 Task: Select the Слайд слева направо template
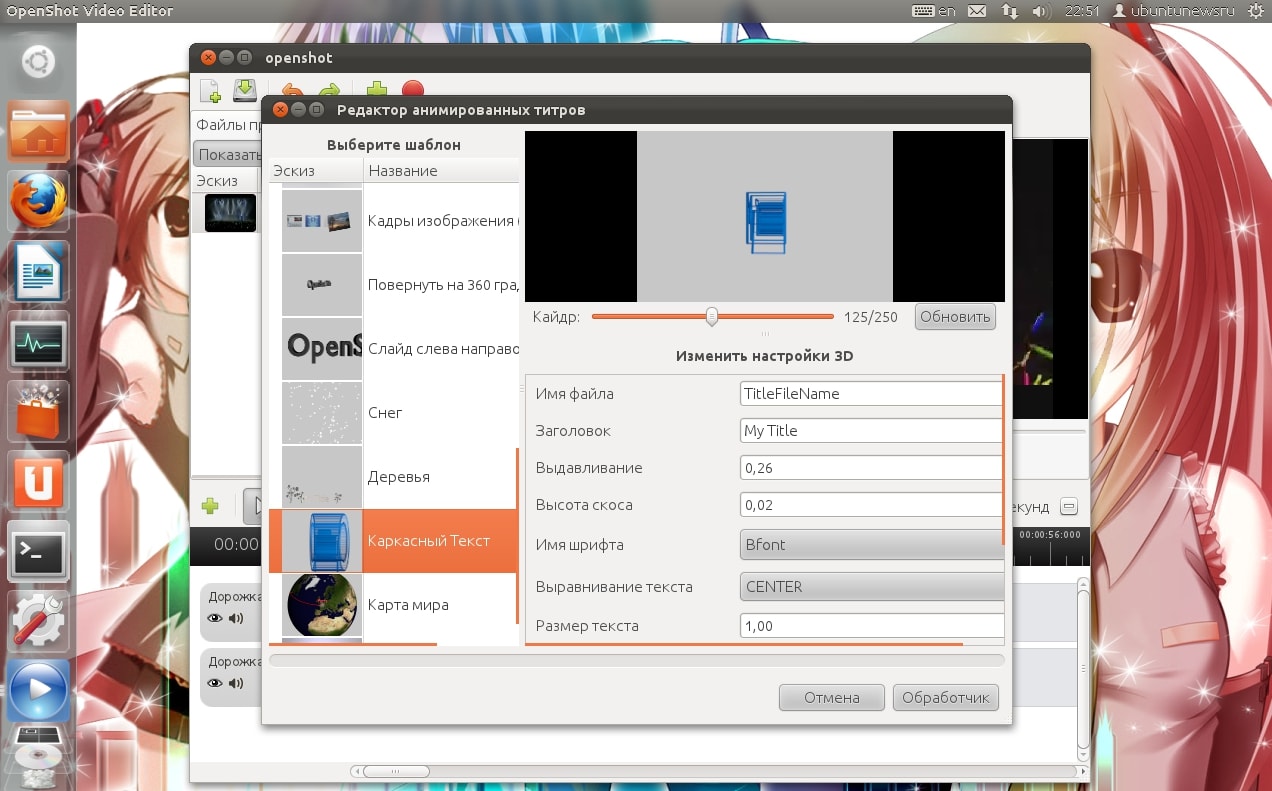[x=394, y=349]
